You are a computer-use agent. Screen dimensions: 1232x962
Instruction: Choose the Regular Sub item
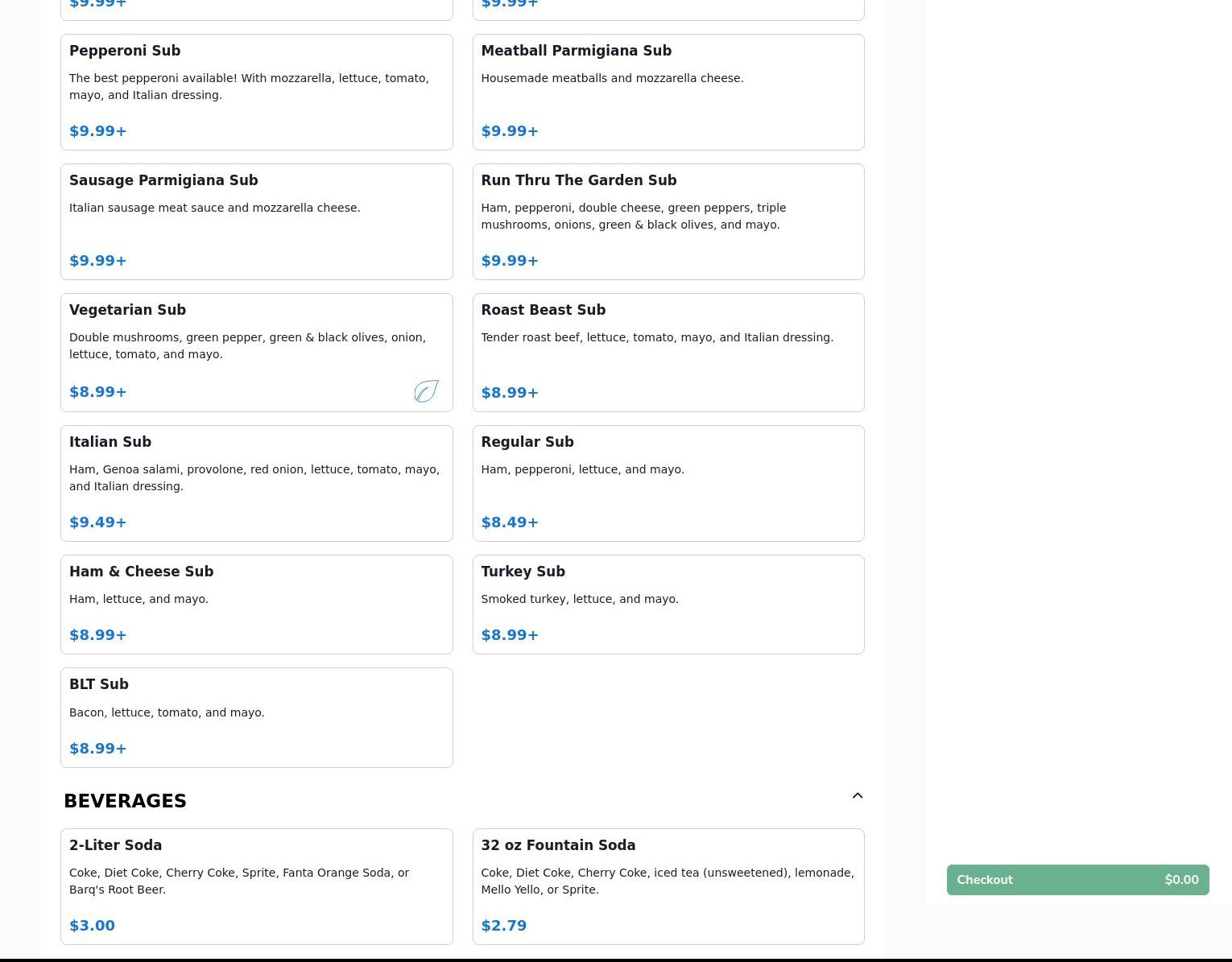[668, 483]
